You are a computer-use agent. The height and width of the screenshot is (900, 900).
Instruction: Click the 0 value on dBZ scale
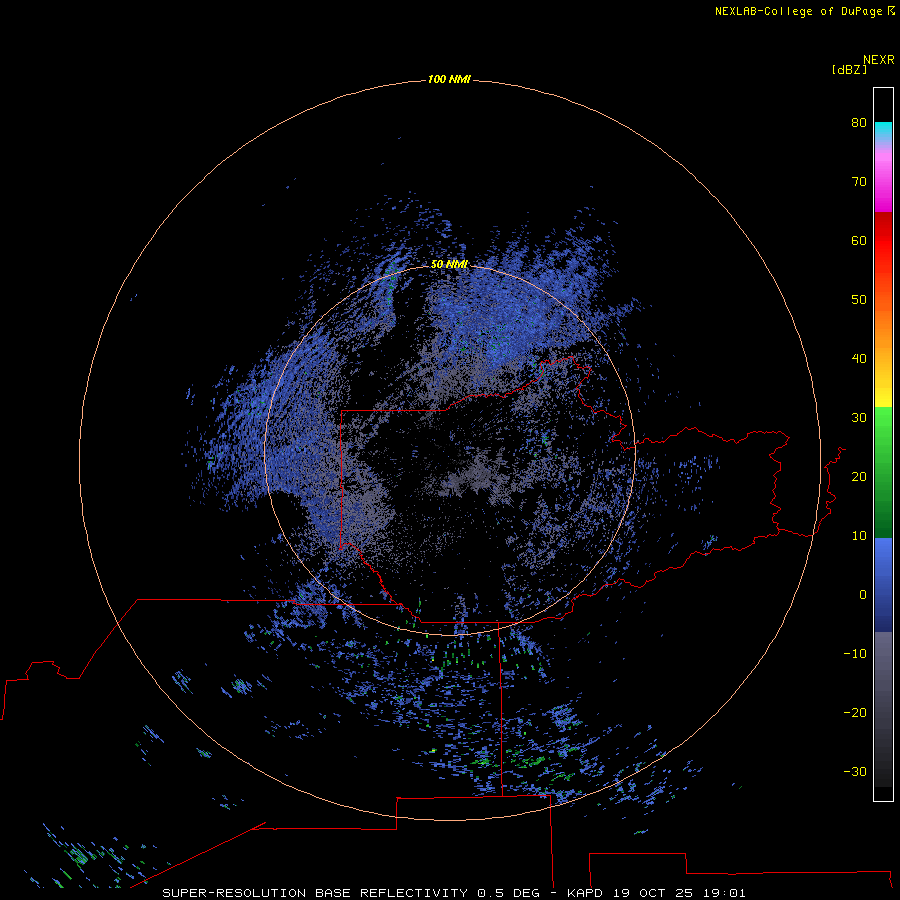[863, 595]
